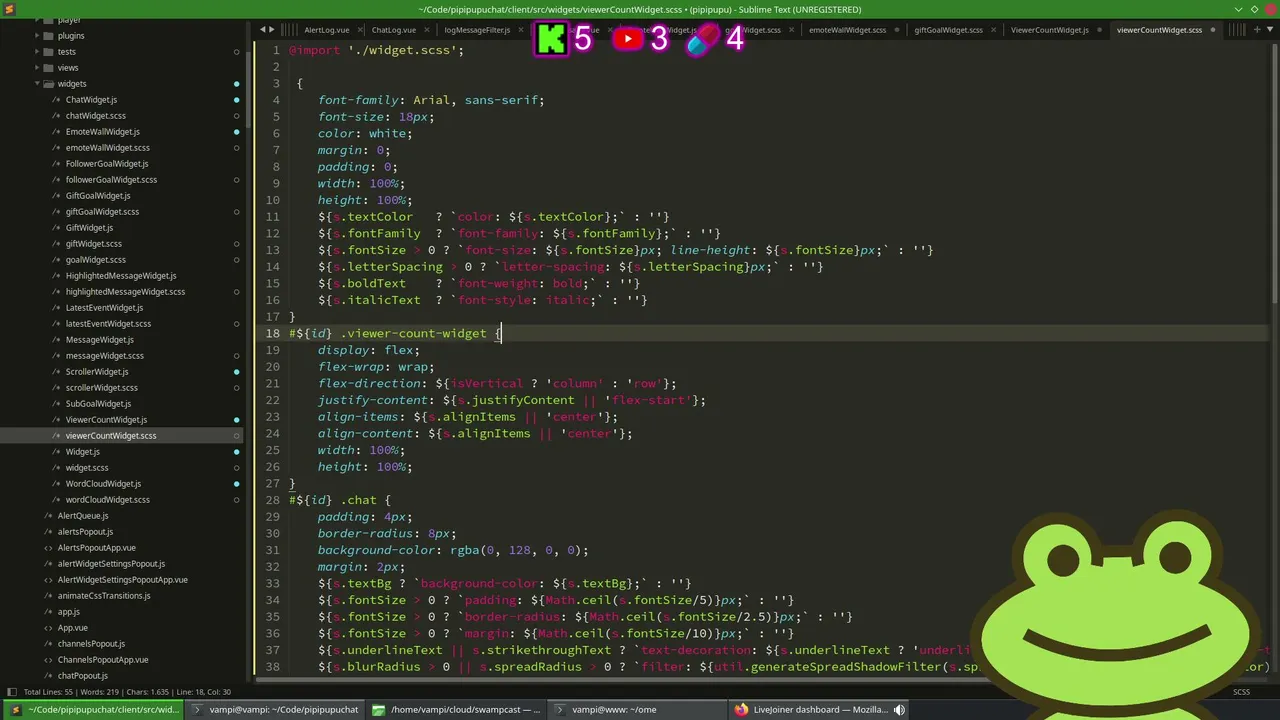The width and height of the screenshot is (1280, 720).
Task: Open ViewerCountWidget.js in the sidebar
Action: pyautogui.click(x=106, y=420)
